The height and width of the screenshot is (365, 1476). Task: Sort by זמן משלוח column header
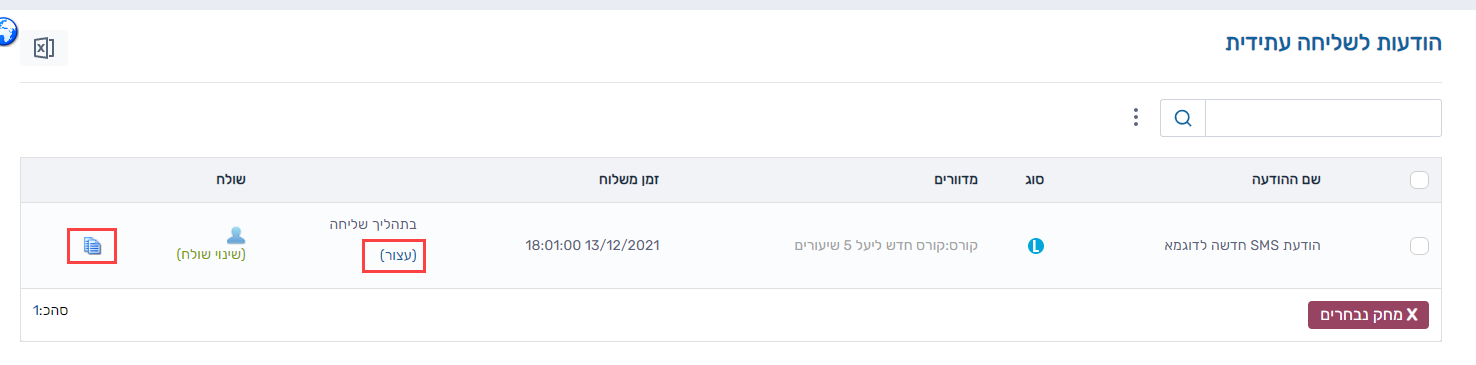click(628, 180)
